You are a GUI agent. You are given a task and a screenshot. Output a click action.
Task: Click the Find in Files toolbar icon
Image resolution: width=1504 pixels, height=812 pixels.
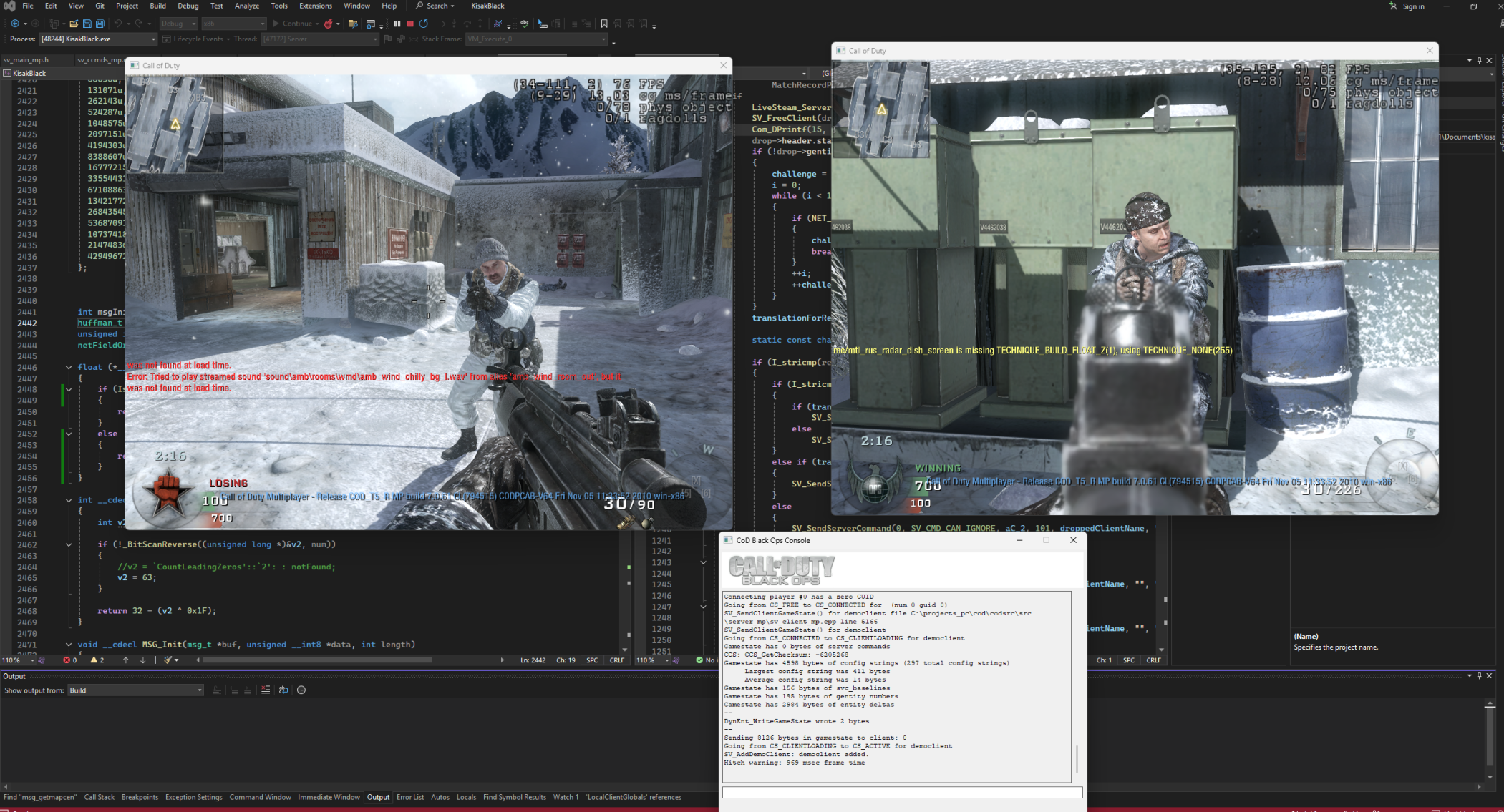tap(353, 24)
